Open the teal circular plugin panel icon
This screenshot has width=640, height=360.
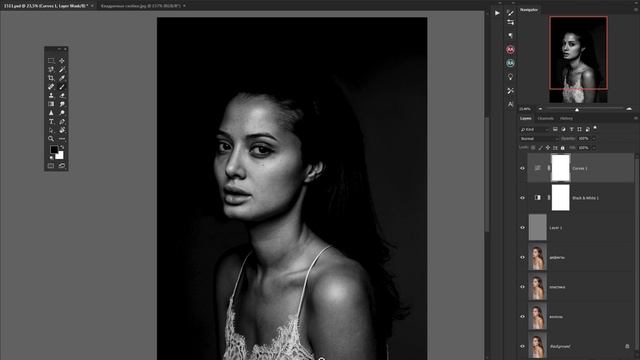(x=510, y=63)
